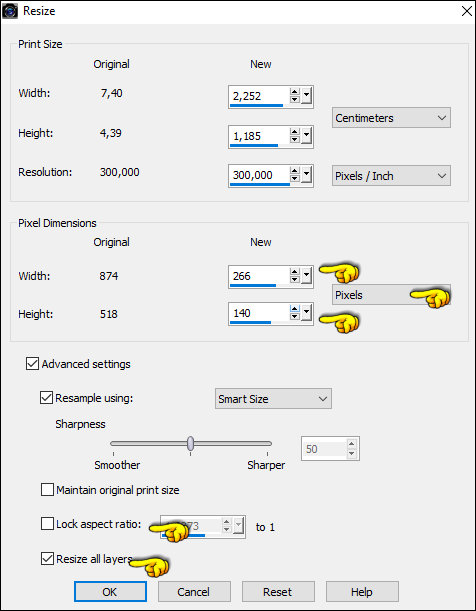
Task: Open the Centimeters units dropdown
Action: coord(391,118)
